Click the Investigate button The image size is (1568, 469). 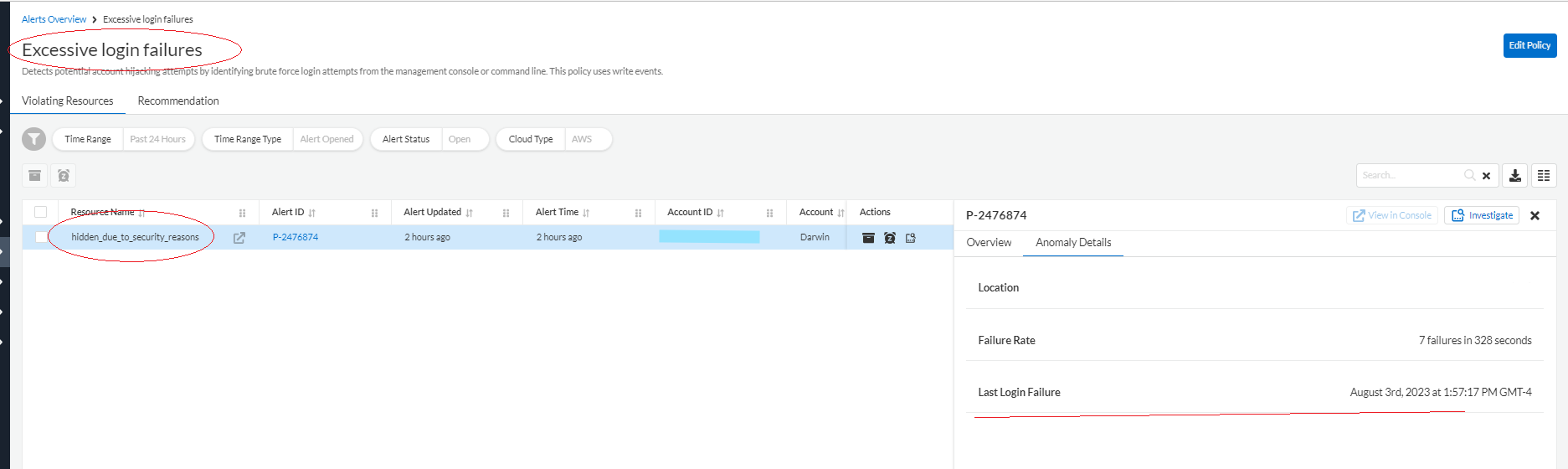1482,215
